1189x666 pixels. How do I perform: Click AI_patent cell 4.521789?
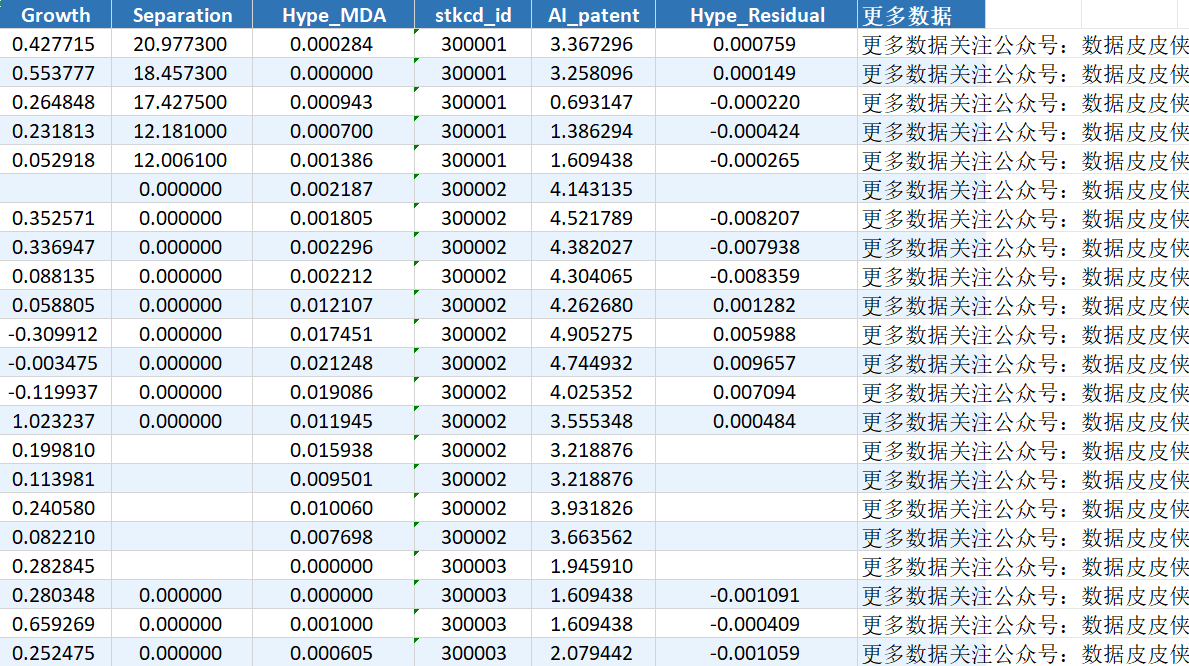(x=593, y=218)
